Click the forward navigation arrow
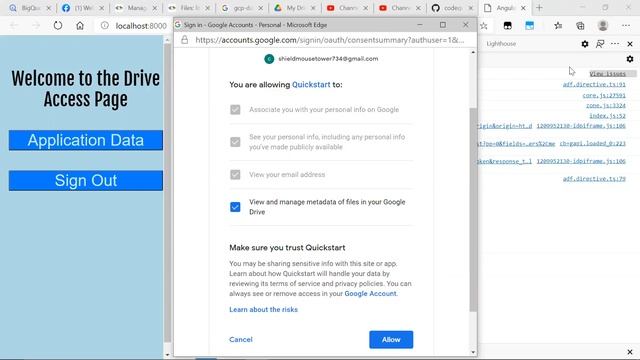The width and height of the screenshot is (640, 360). pyautogui.click(x=36, y=26)
